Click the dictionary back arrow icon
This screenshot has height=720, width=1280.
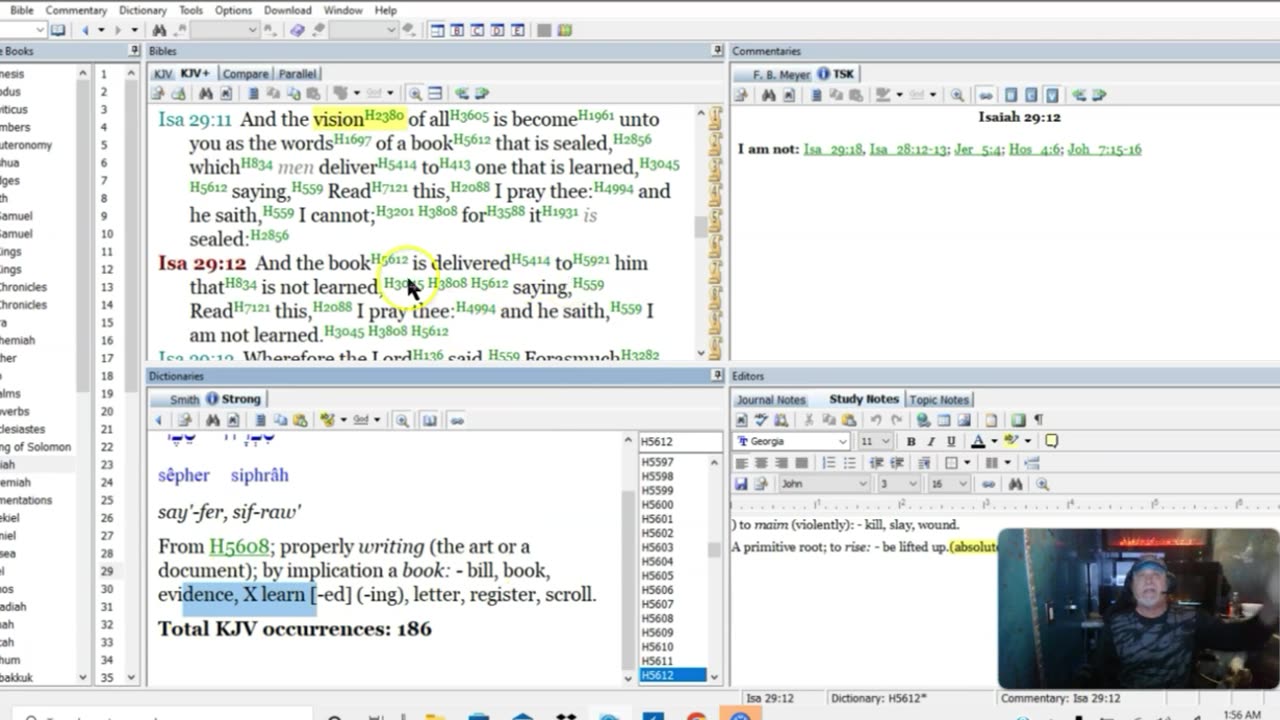click(158, 420)
